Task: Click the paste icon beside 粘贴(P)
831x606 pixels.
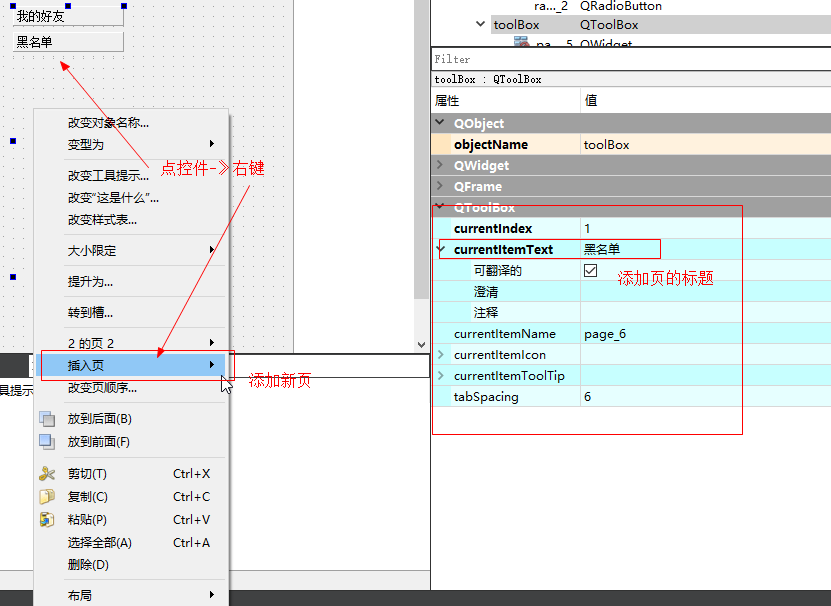Action: click(47, 520)
